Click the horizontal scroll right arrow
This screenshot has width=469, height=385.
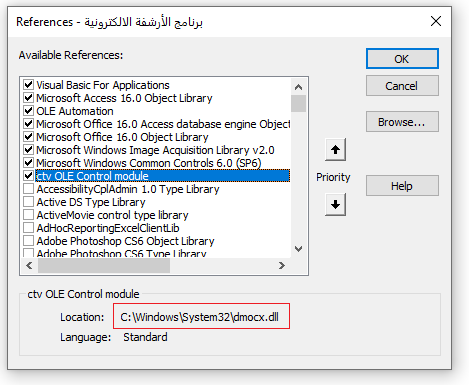(282, 265)
